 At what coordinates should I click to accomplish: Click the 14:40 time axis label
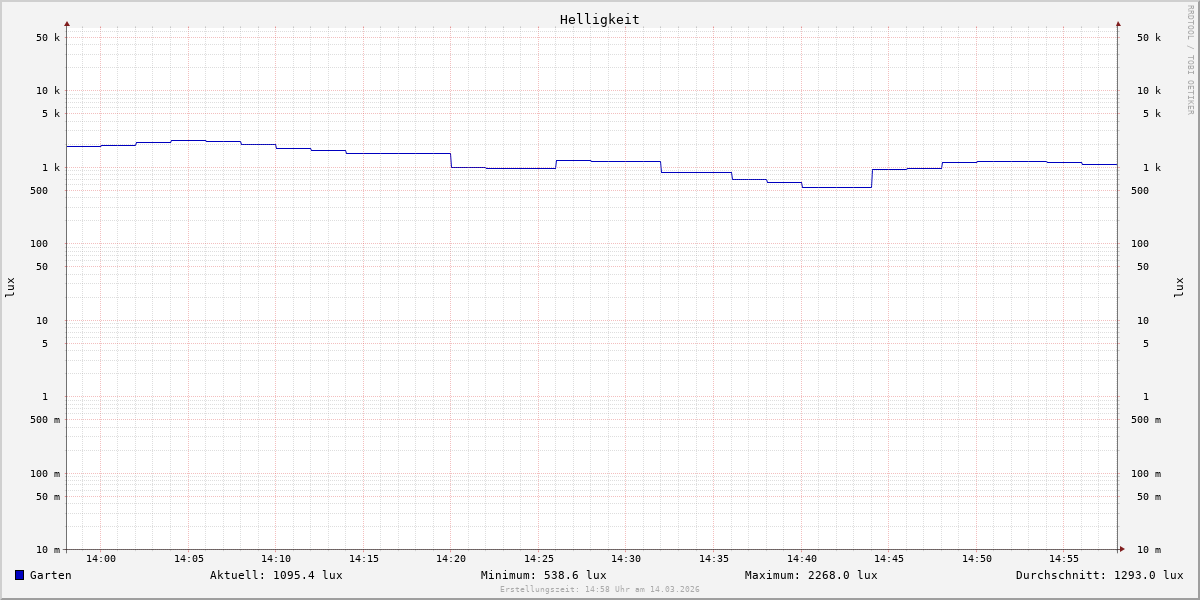click(x=801, y=559)
